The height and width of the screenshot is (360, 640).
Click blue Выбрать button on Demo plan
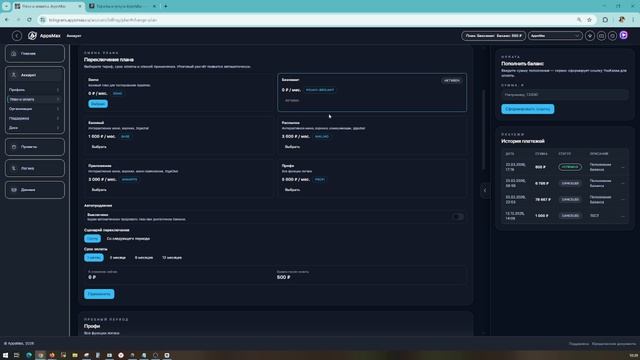pyautogui.click(x=98, y=104)
